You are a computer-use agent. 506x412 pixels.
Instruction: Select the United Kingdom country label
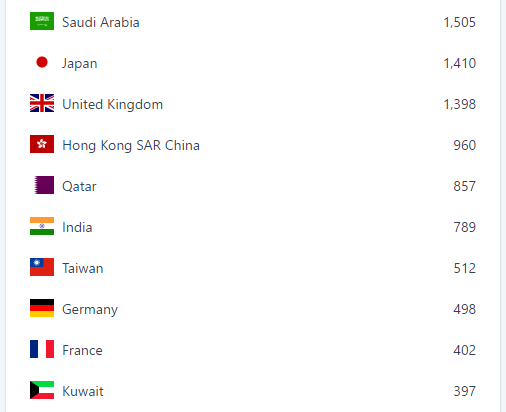tap(113, 105)
